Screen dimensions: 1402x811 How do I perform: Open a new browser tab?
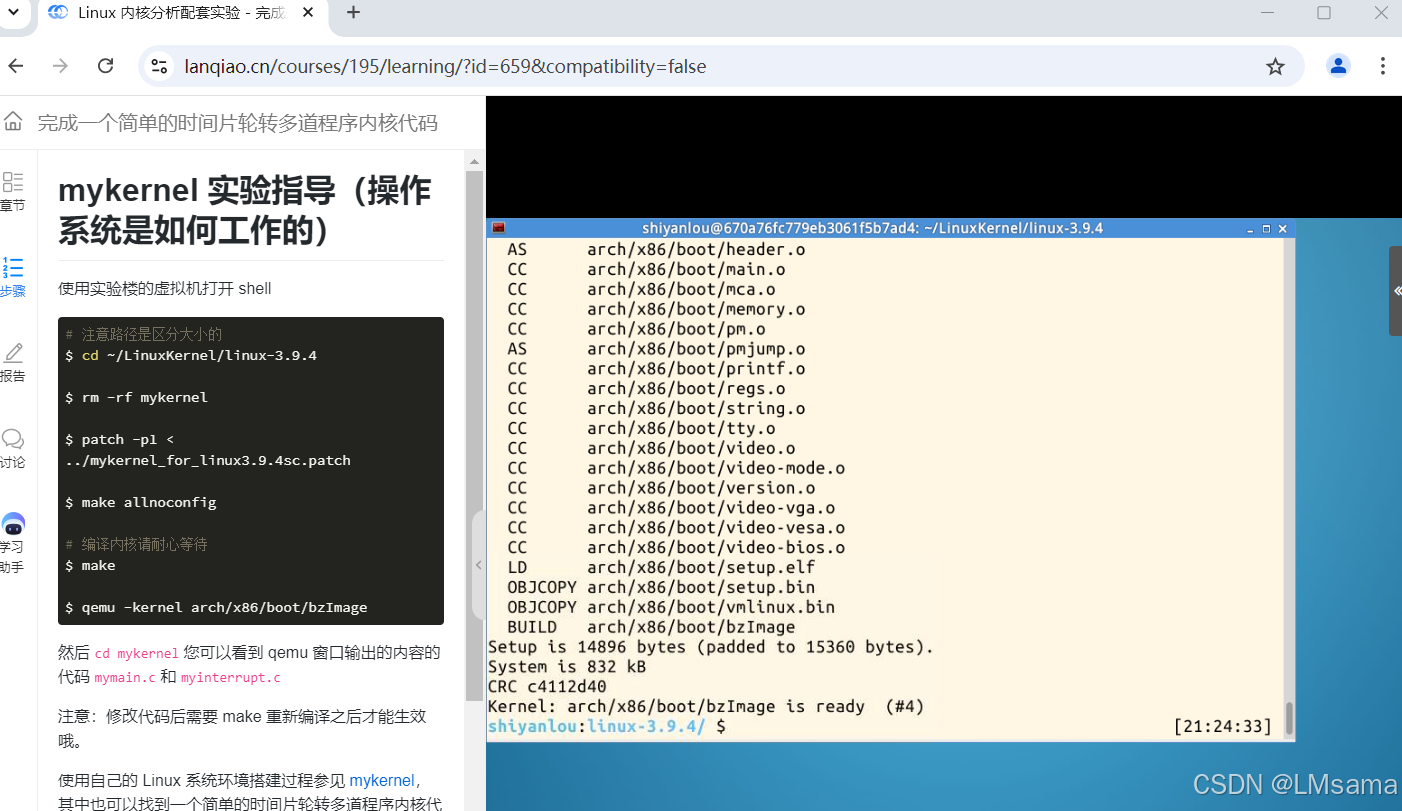(x=353, y=13)
